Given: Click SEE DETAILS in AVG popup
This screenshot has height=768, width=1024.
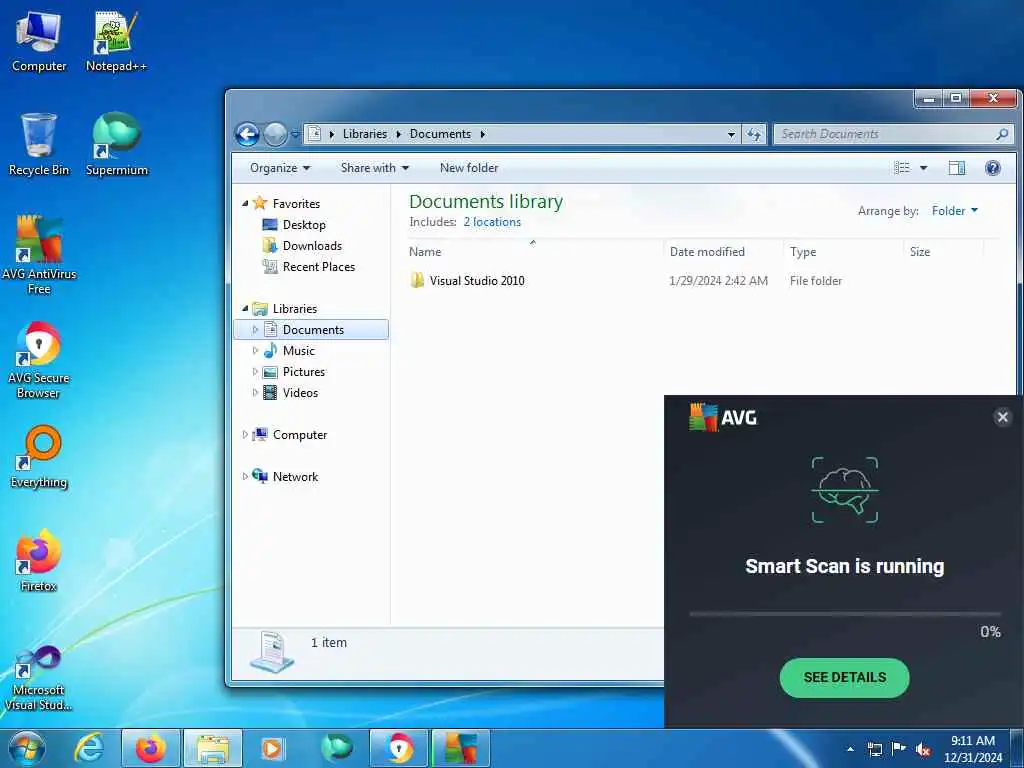Looking at the screenshot, I should pos(844,677).
